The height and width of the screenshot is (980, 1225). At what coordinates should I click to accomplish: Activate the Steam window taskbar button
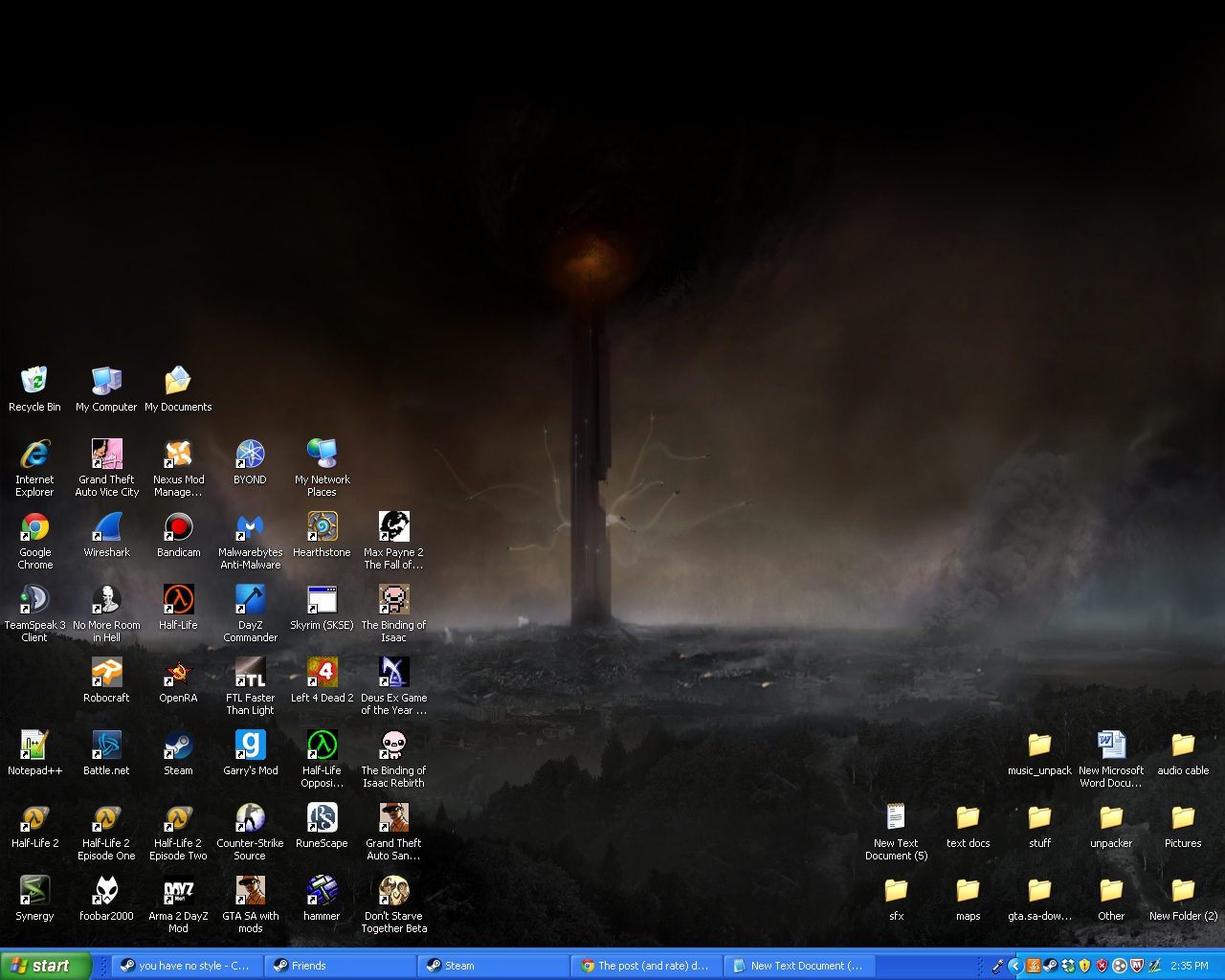tap(494, 966)
